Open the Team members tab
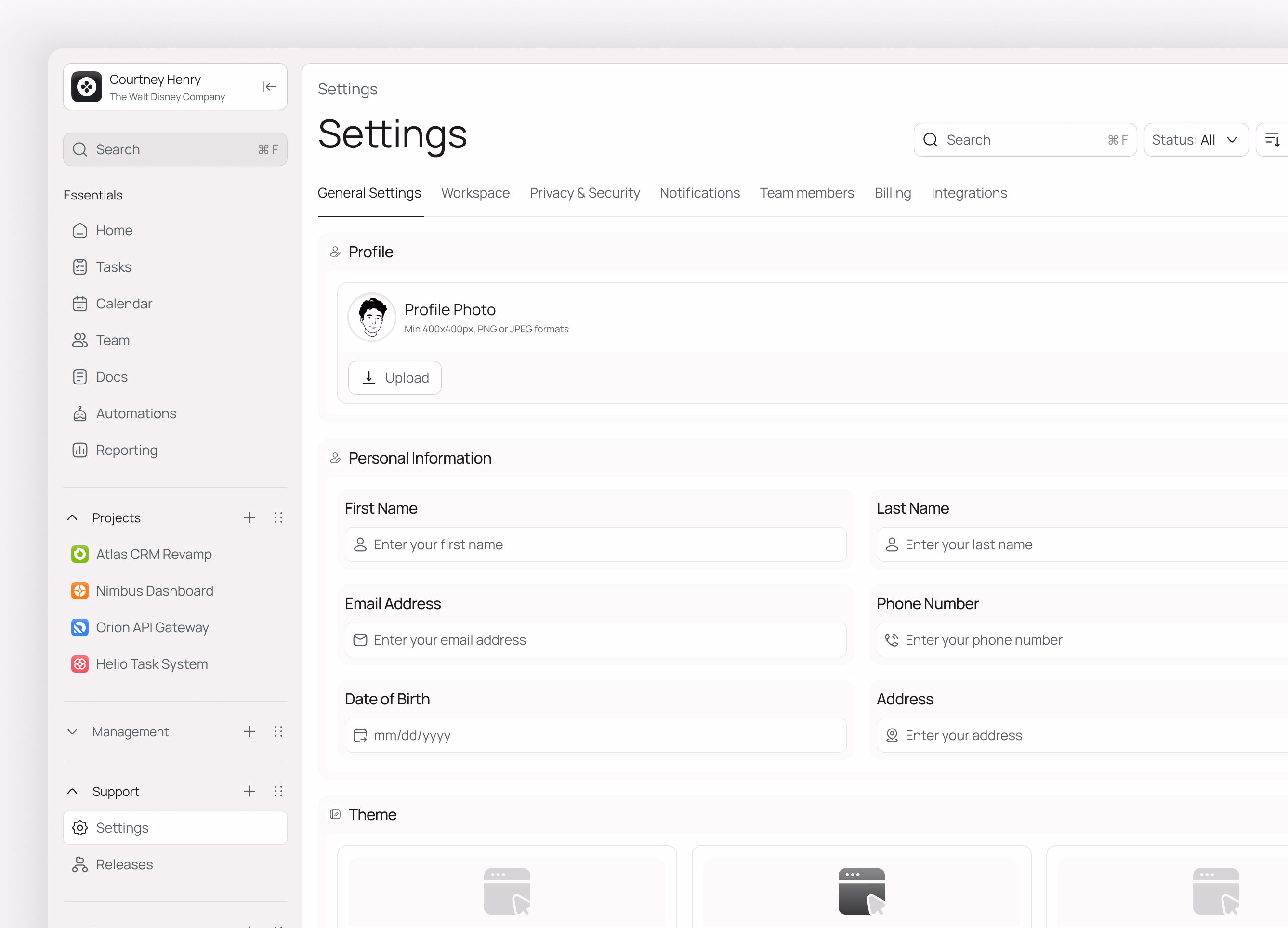This screenshot has width=1288, height=928. click(807, 193)
